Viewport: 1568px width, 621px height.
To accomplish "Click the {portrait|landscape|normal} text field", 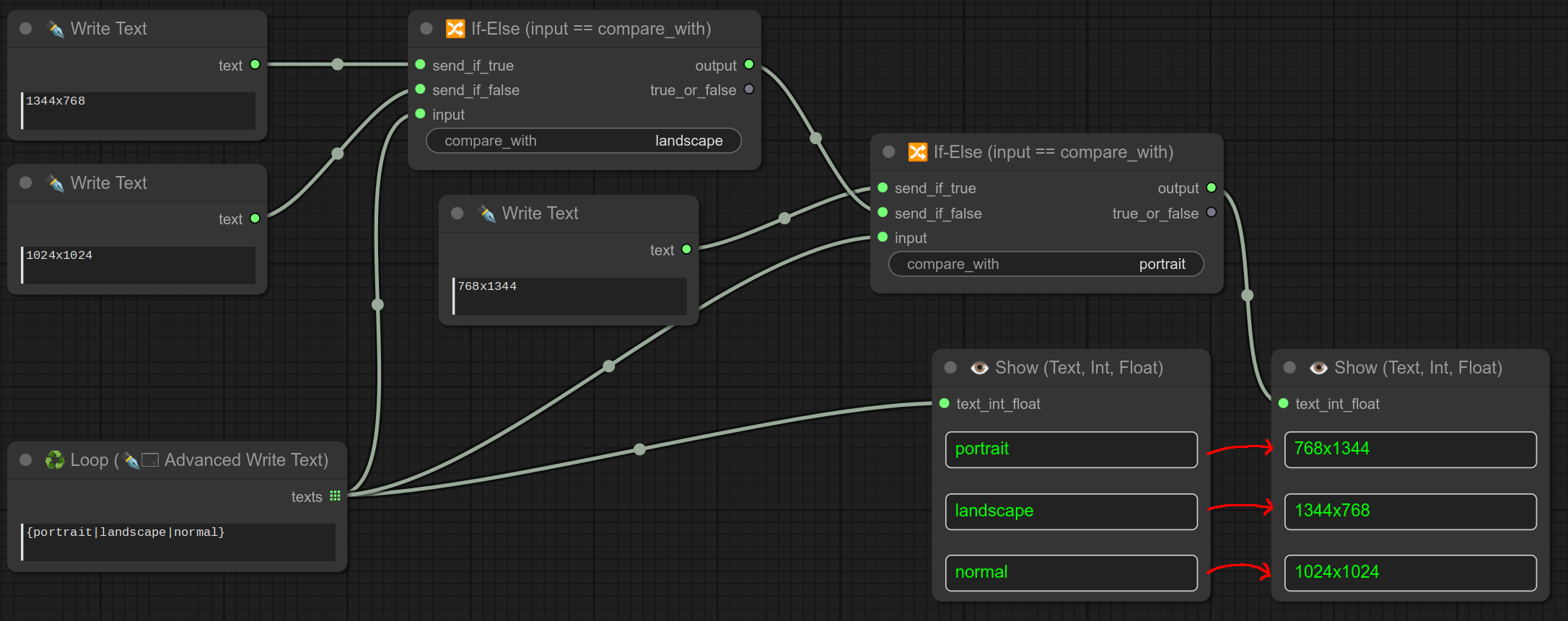I will click(x=178, y=542).
